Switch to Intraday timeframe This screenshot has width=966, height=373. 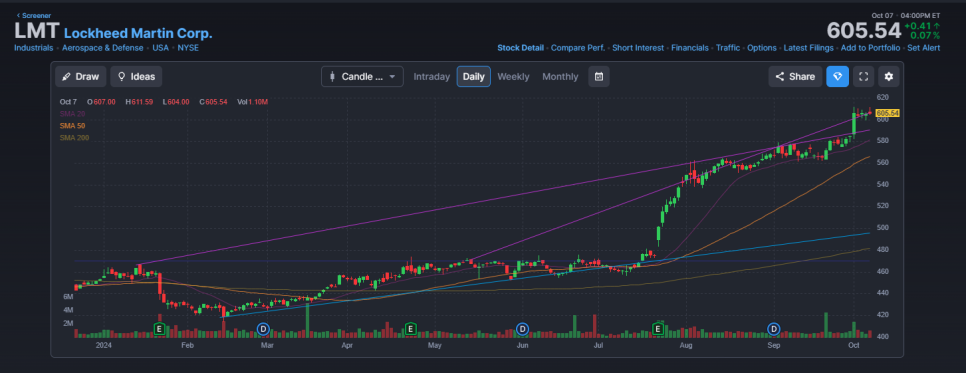pos(431,76)
